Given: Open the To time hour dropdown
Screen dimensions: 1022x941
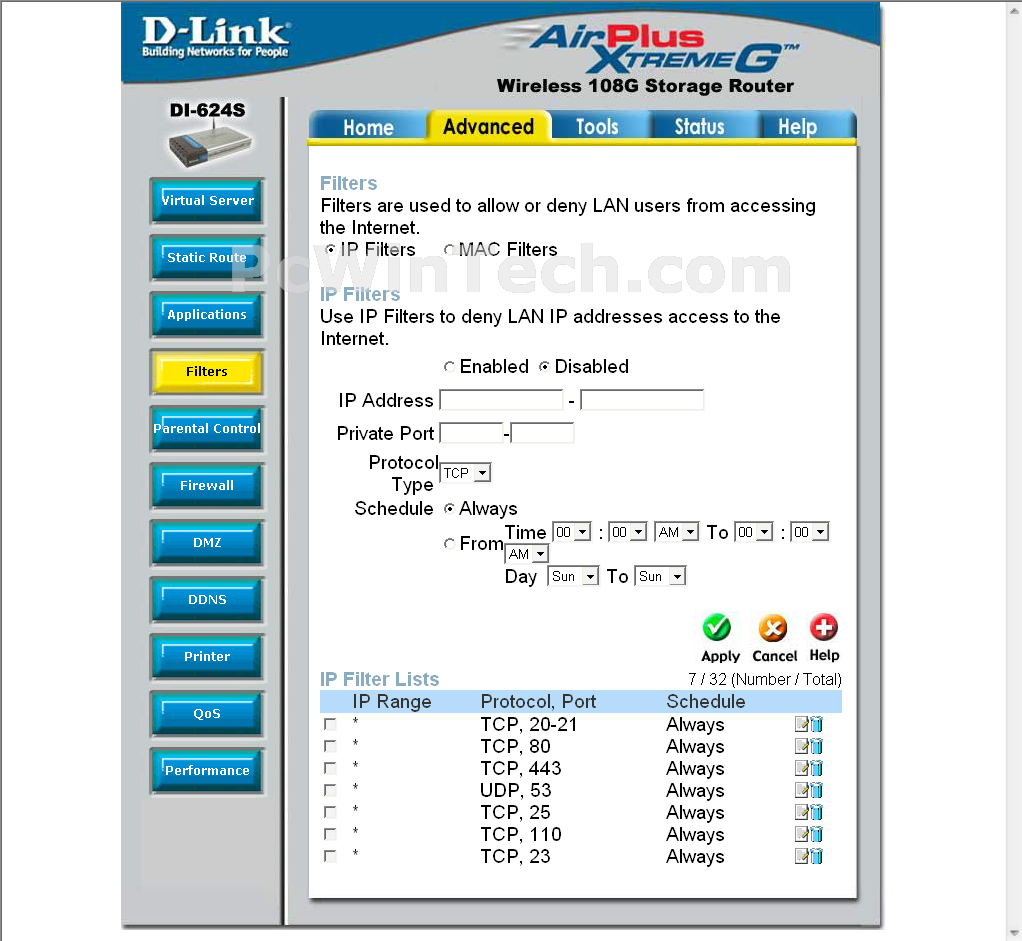Looking at the screenshot, I should pyautogui.click(x=753, y=532).
